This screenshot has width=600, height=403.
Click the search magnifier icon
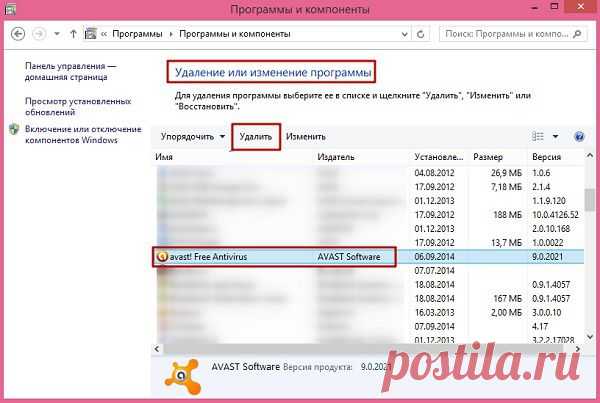pos(577,34)
